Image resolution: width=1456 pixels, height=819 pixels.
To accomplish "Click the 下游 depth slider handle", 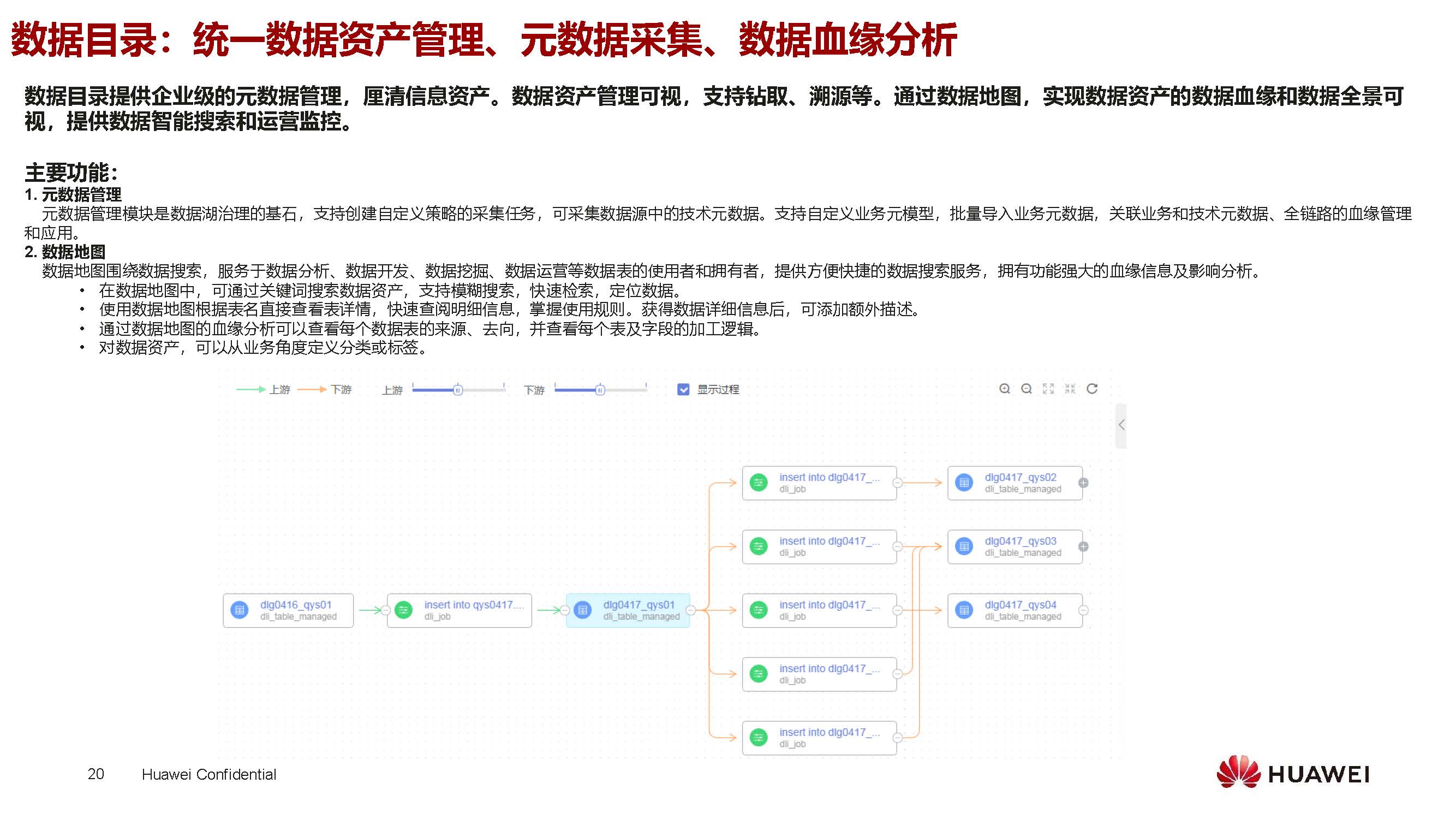I will click(600, 390).
